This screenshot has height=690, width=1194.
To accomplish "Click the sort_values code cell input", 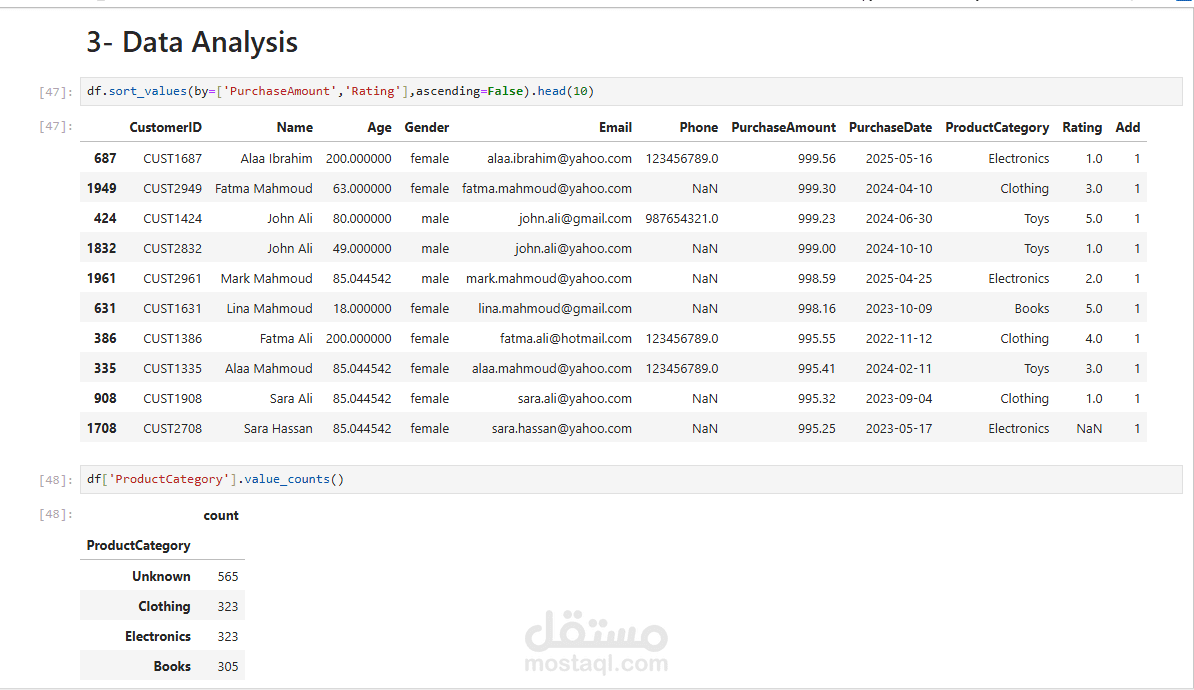I will [x=631, y=91].
